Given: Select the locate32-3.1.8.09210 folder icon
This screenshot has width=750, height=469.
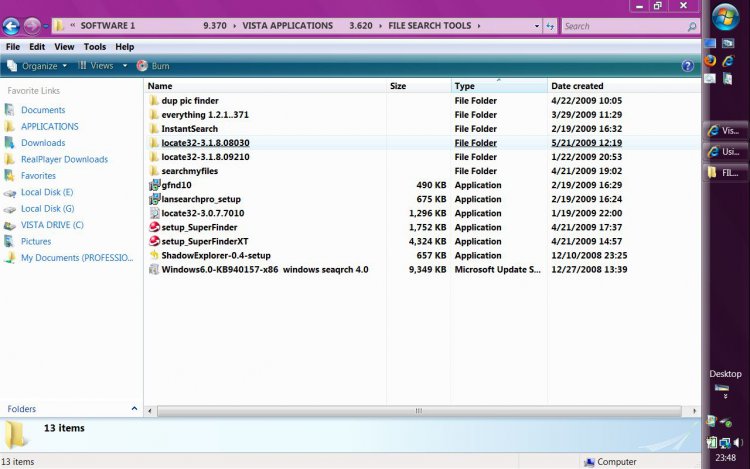Looking at the screenshot, I should 154,157.
